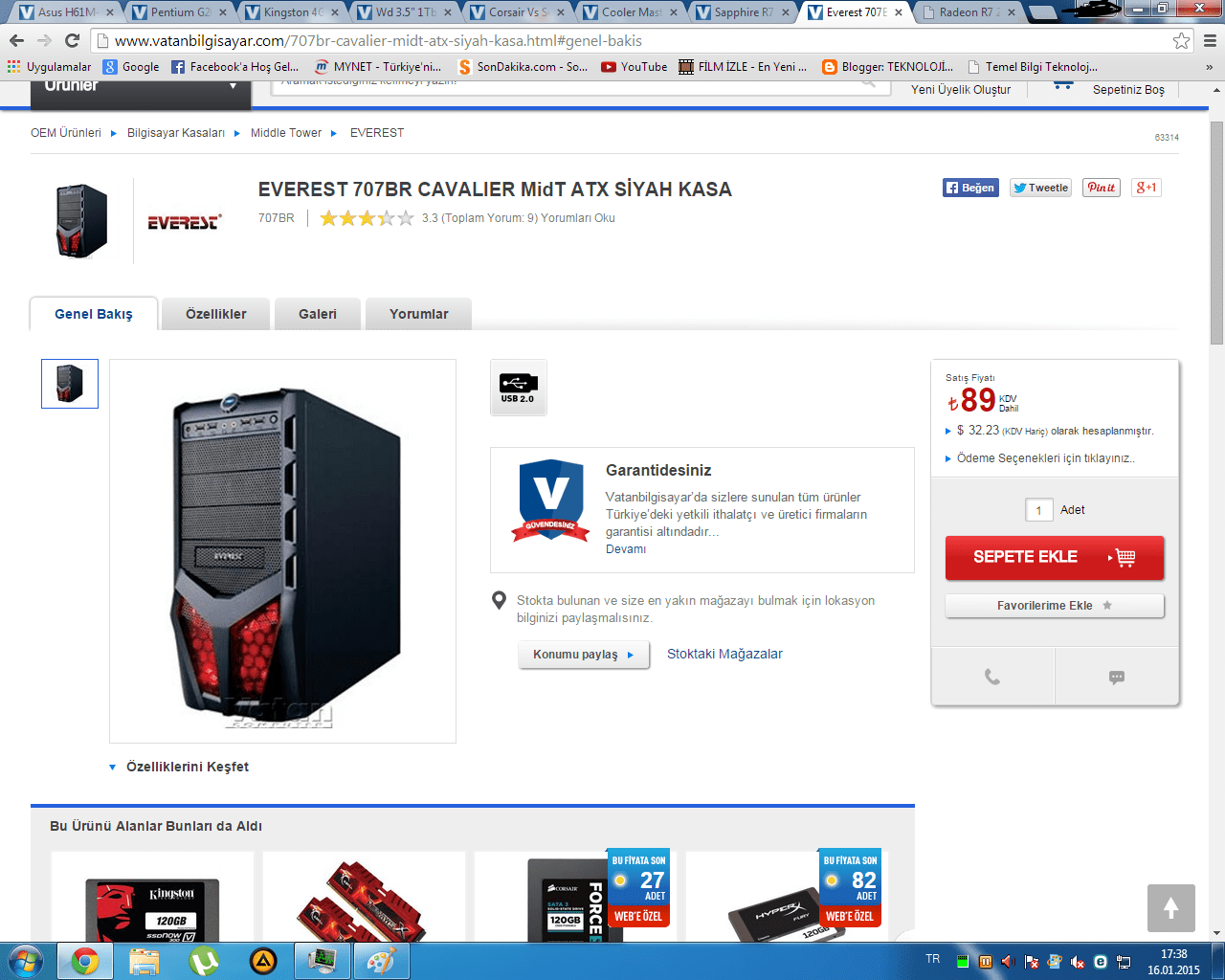The width and height of the screenshot is (1225, 980).
Task: Click the location pin icon
Action: click(x=499, y=601)
